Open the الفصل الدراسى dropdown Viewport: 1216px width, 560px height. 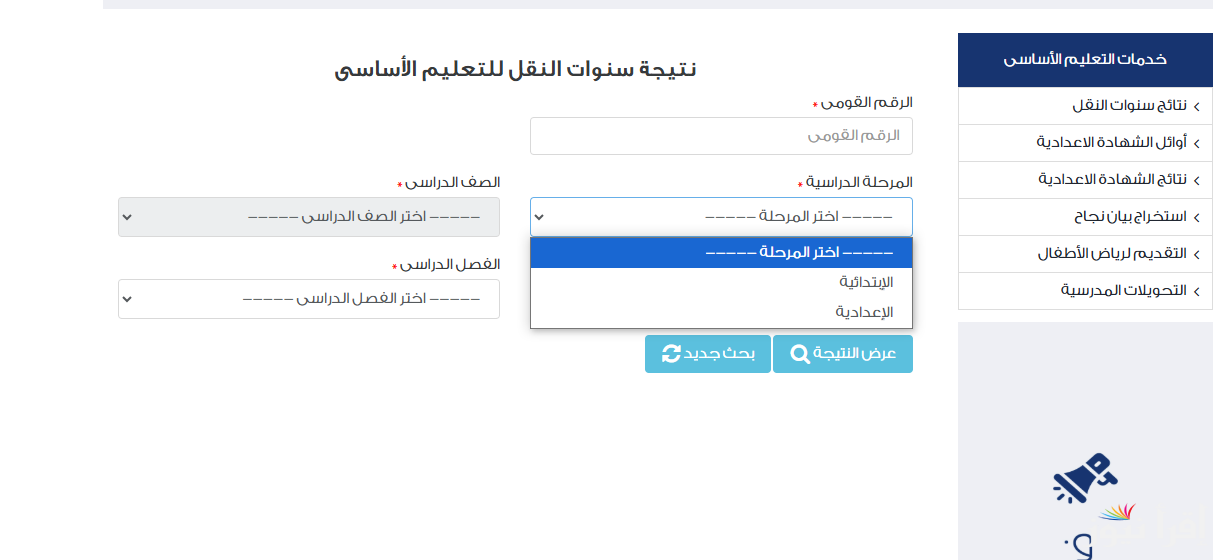pos(309,299)
